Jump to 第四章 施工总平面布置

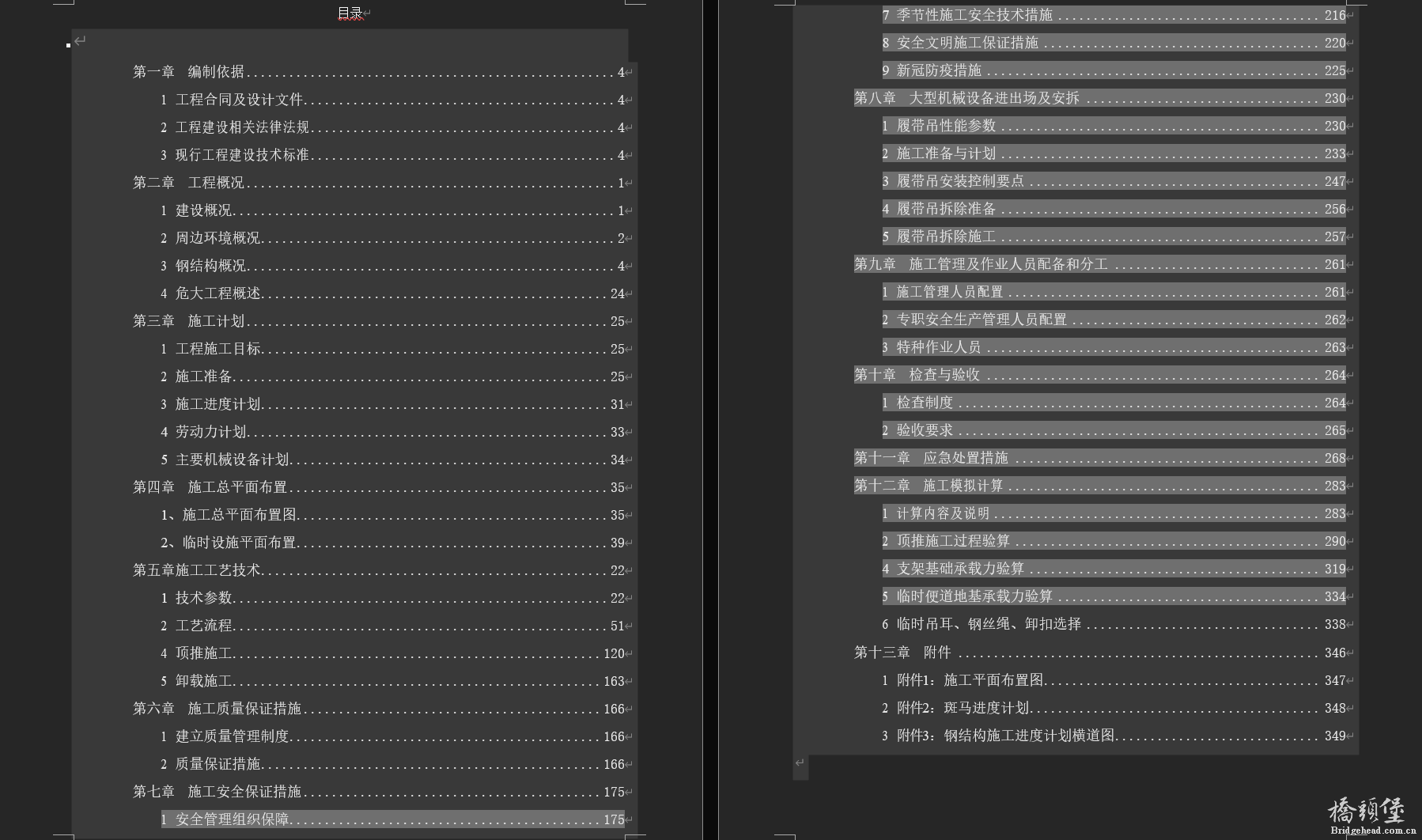tap(379, 487)
